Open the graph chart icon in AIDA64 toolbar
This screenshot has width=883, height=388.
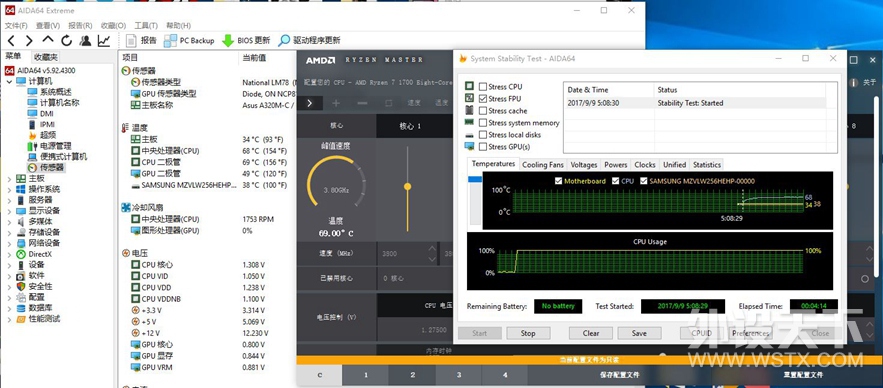pyautogui.click(x=104, y=41)
